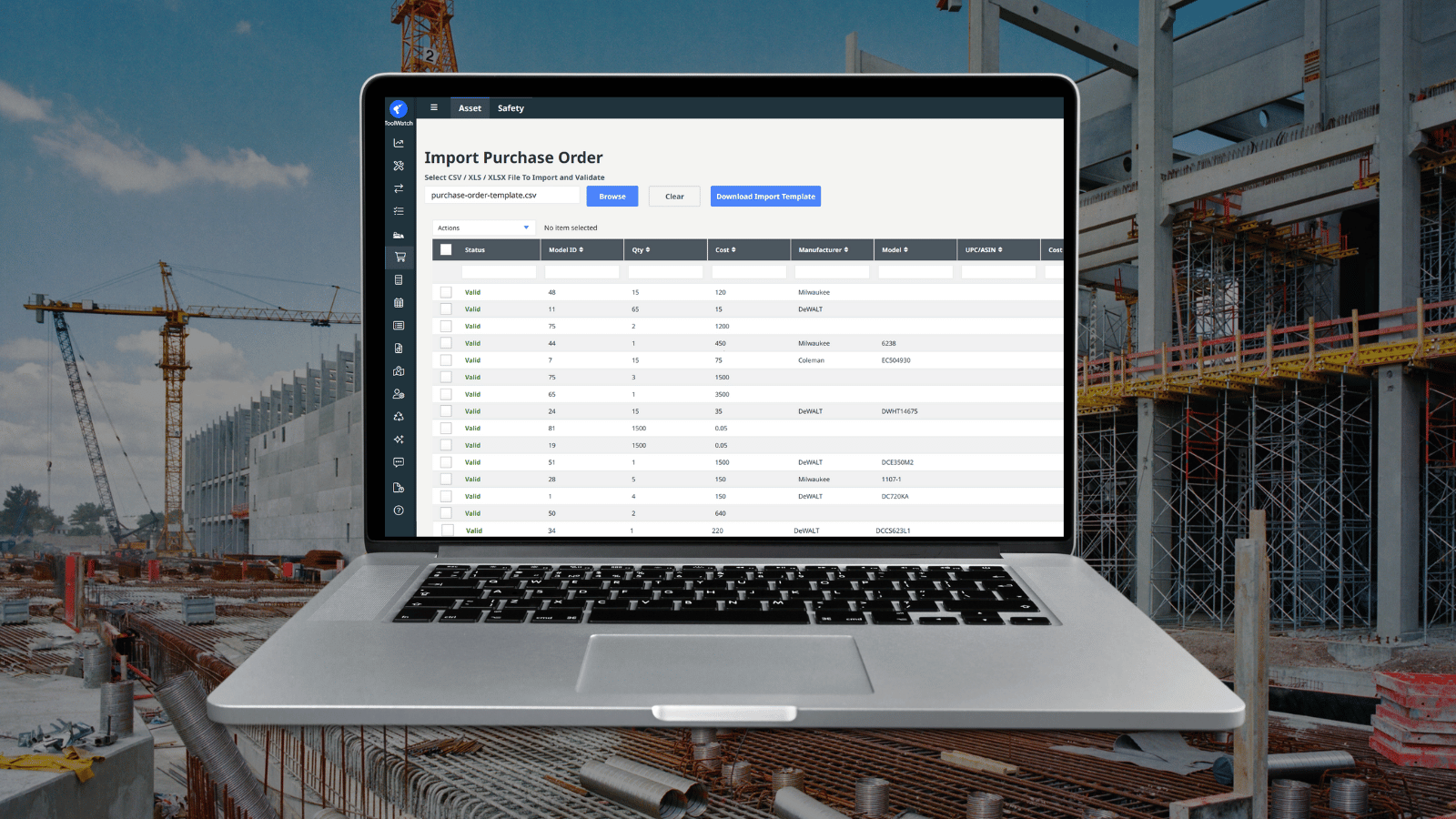Image resolution: width=1456 pixels, height=819 pixels.
Task: Open the help question mark icon
Action: [x=398, y=511]
